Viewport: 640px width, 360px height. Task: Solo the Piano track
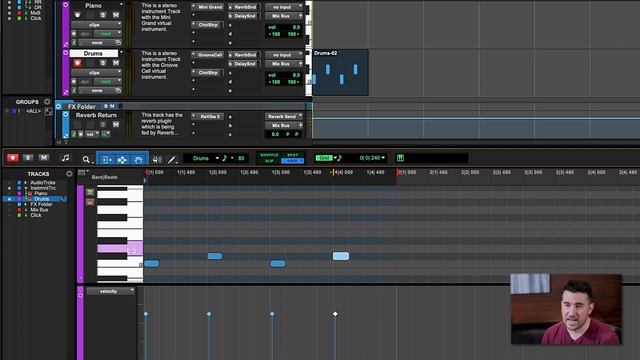point(103,15)
